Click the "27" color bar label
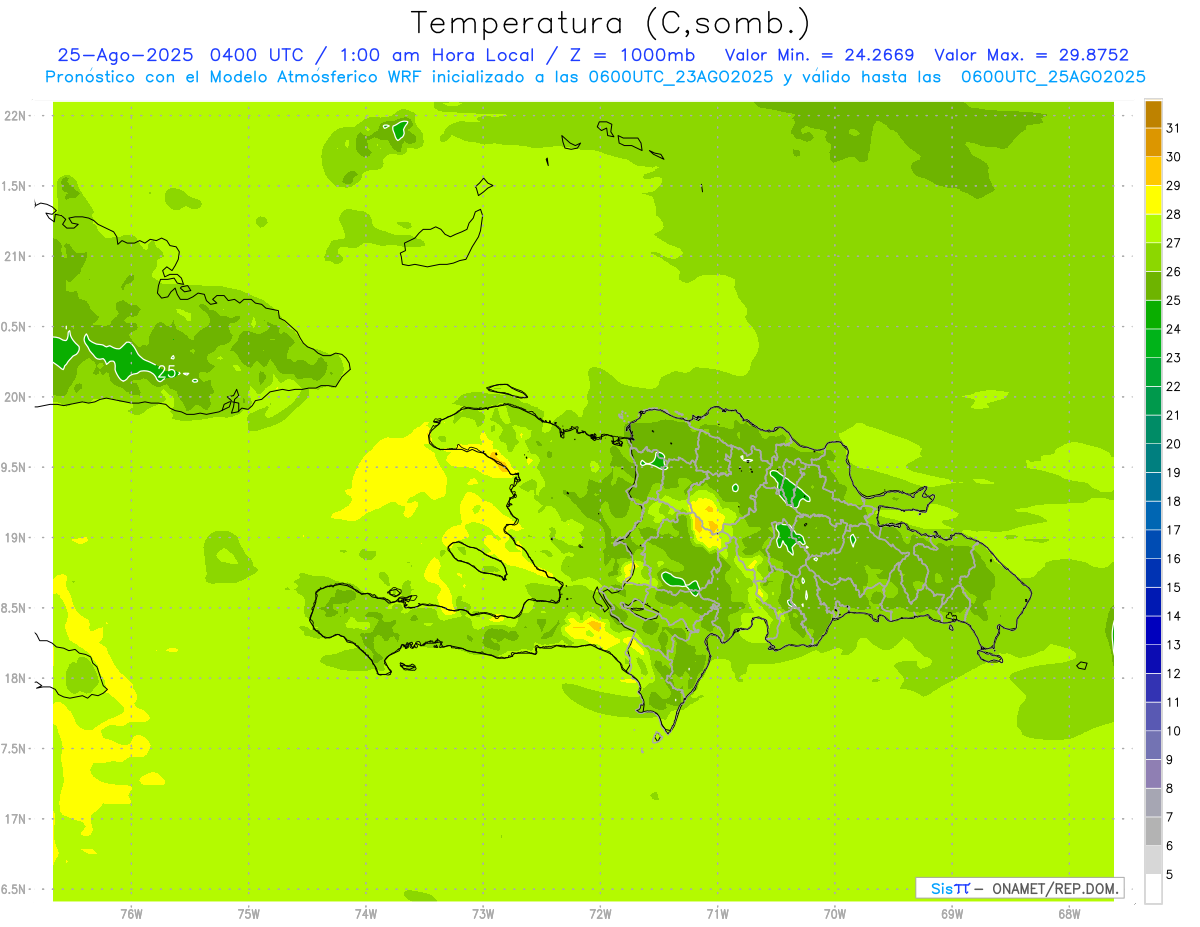1200x927 pixels. tap(1174, 242)
